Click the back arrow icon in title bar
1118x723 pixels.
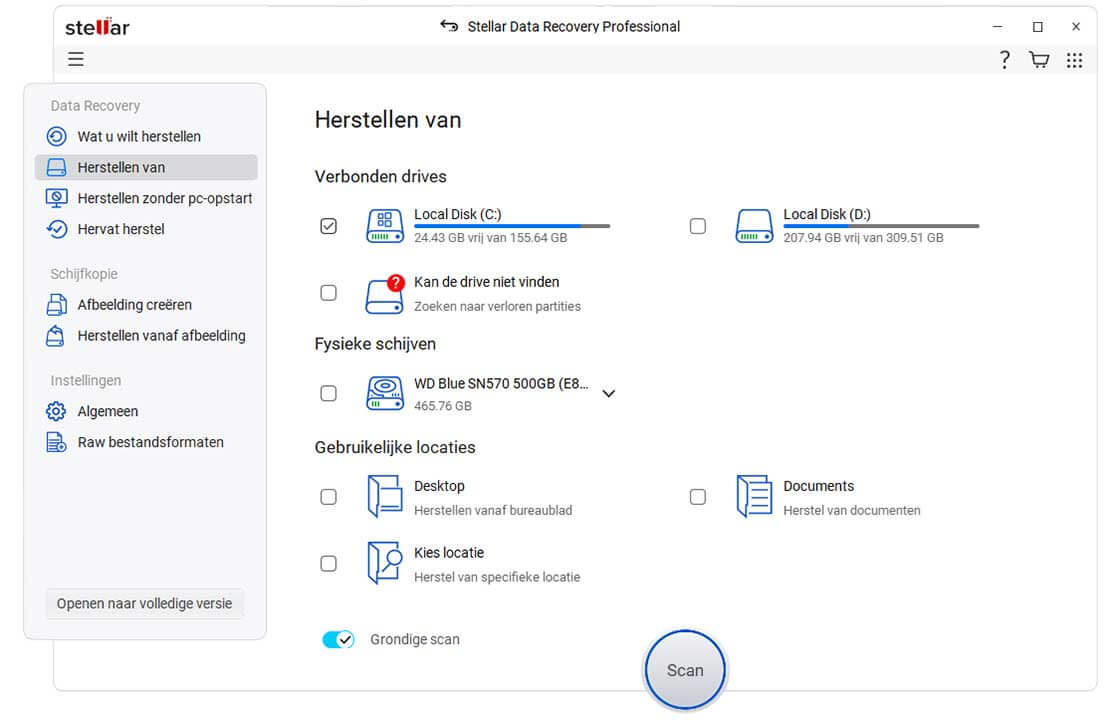click(x=449, y=27)
